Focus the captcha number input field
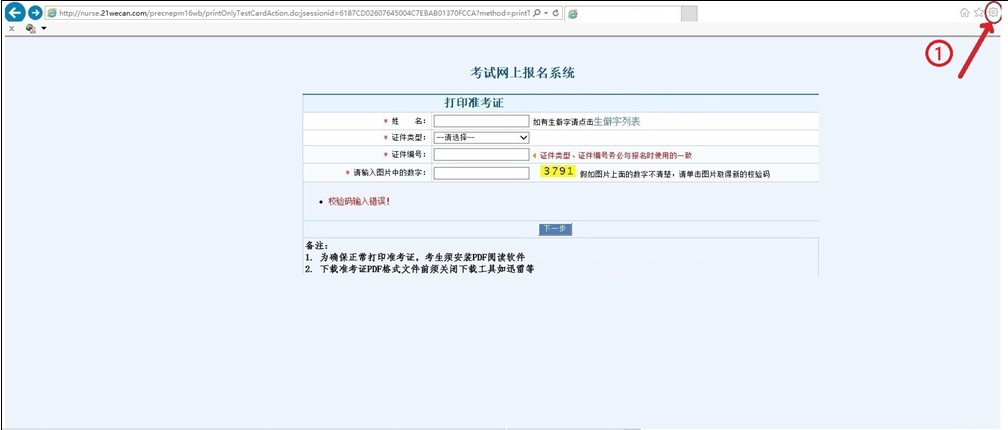This screenshot has height=430, width=1008. [x=481, y=173]
